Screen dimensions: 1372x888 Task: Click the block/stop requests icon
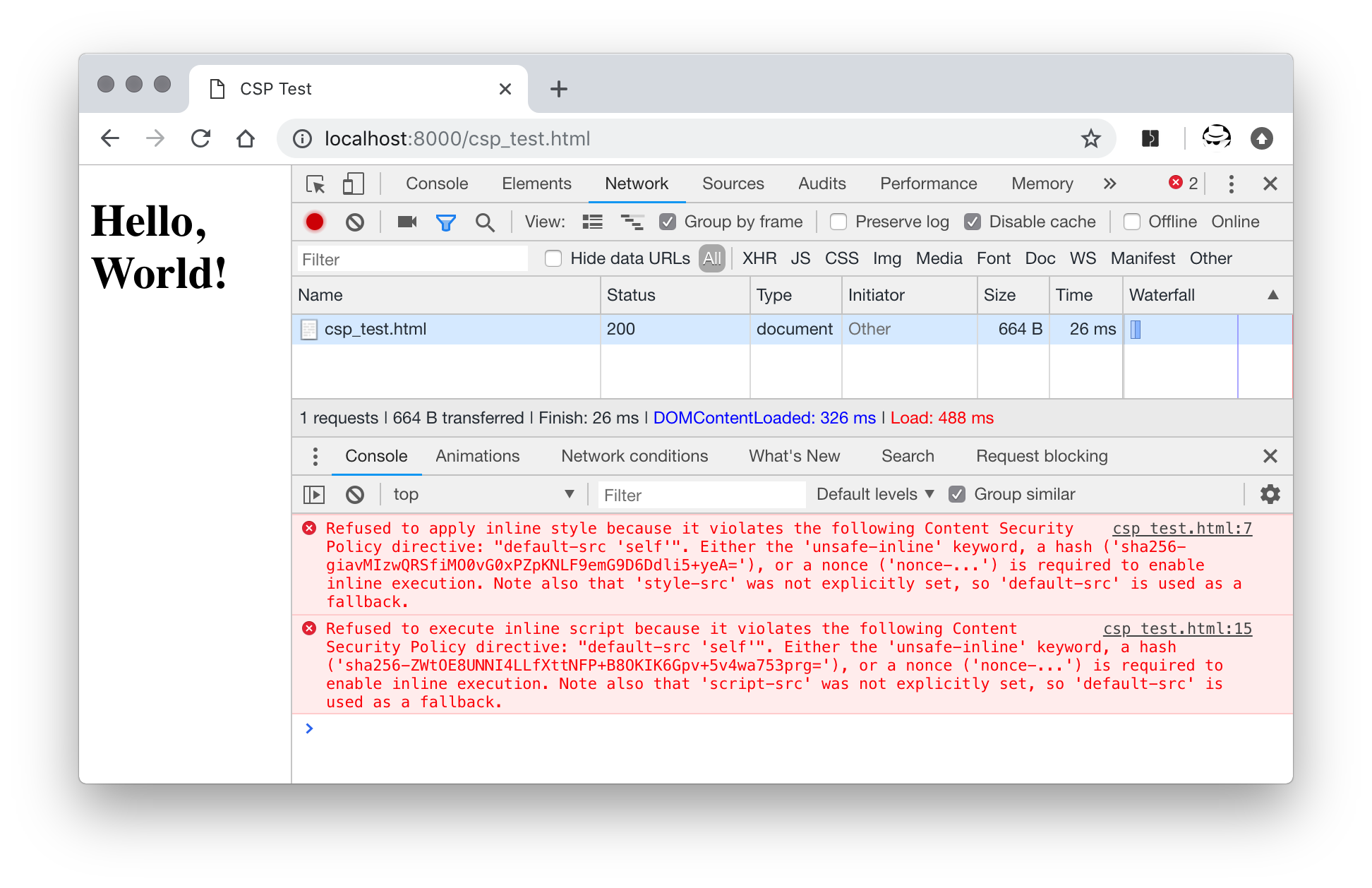(357, 222)
